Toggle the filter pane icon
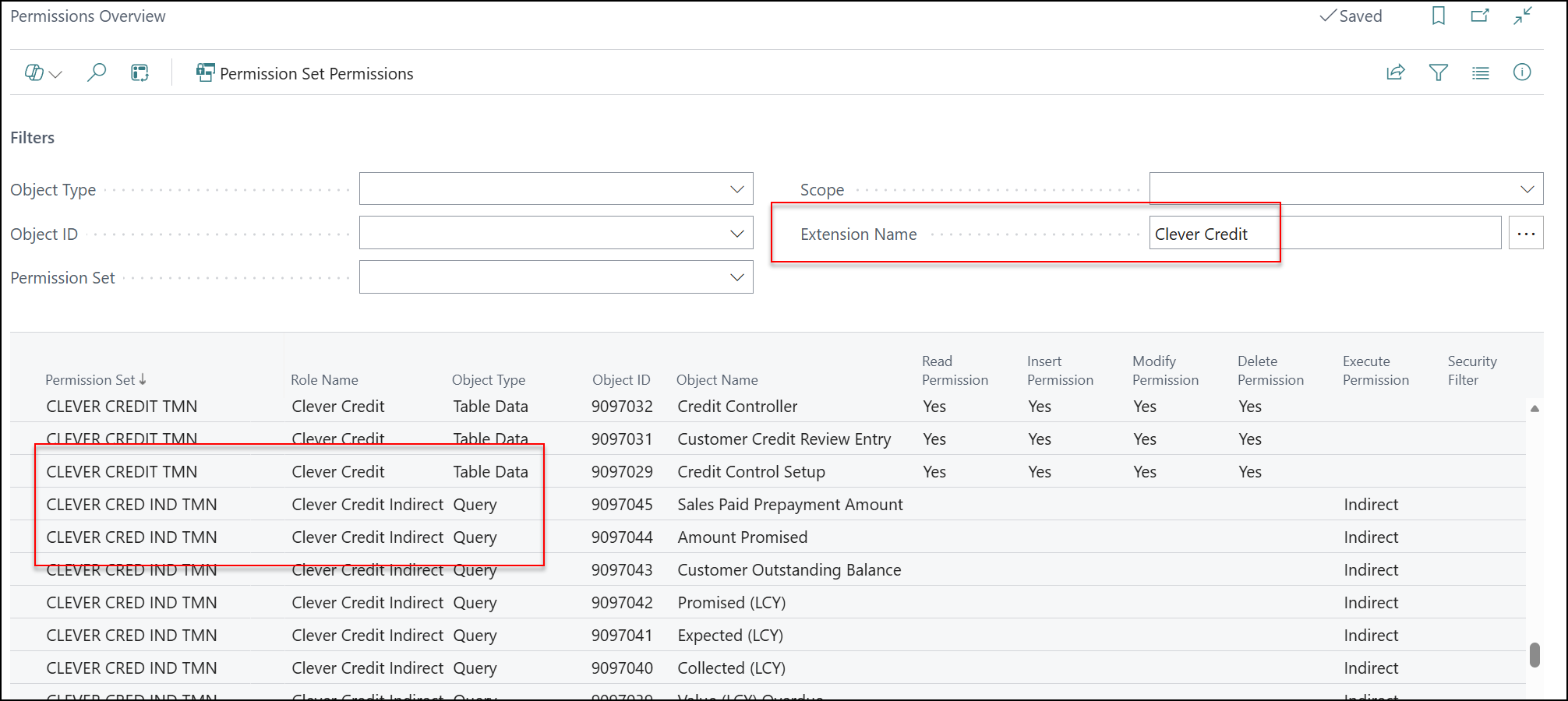The height and width of the screenshot is (701, 1568). pyautogui.click(x=1439, y=72)
